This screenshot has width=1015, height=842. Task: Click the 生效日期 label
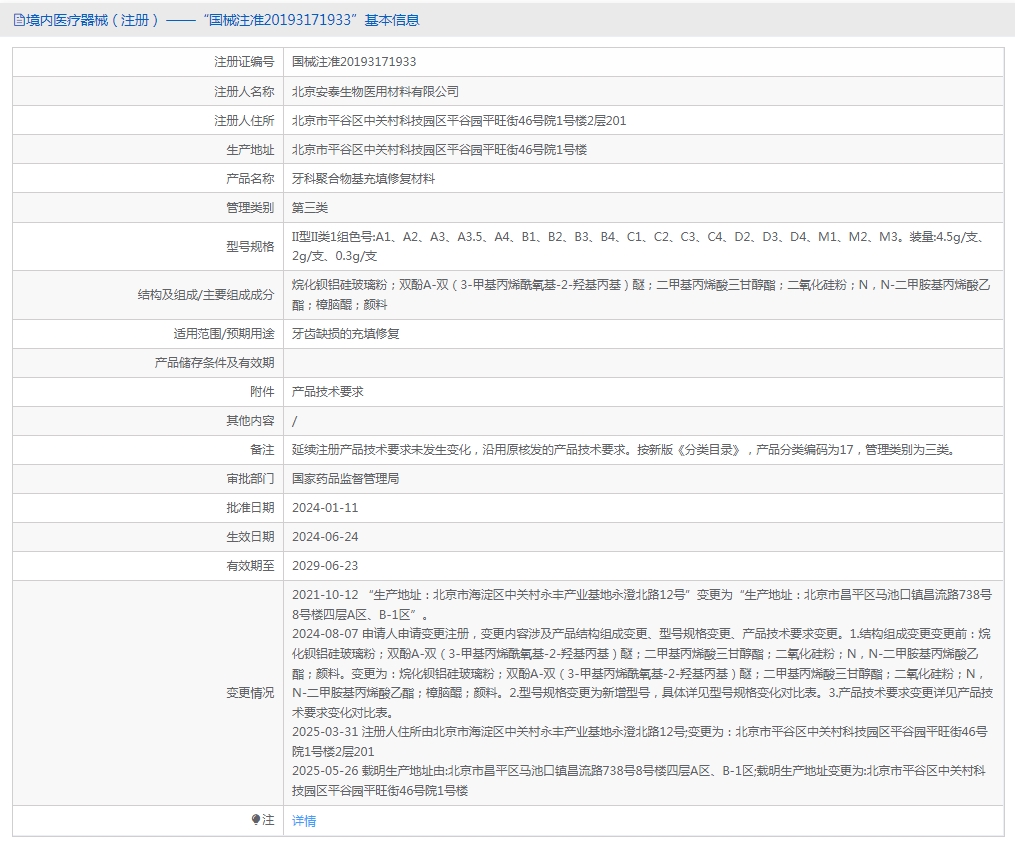pos(250,537)
